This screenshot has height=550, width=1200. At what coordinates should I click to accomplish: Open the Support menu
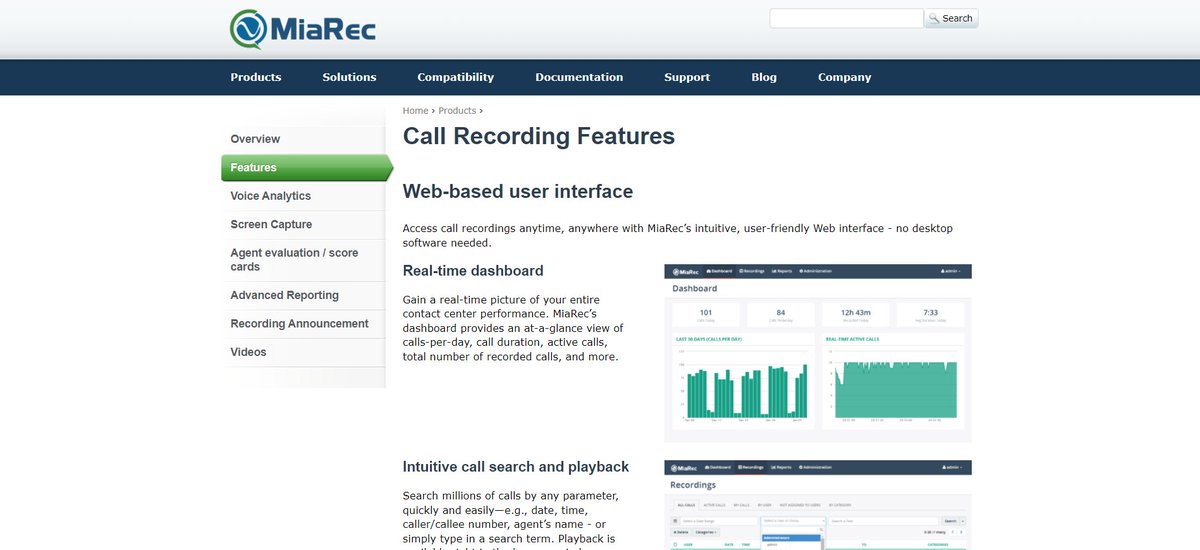point(687,77)
